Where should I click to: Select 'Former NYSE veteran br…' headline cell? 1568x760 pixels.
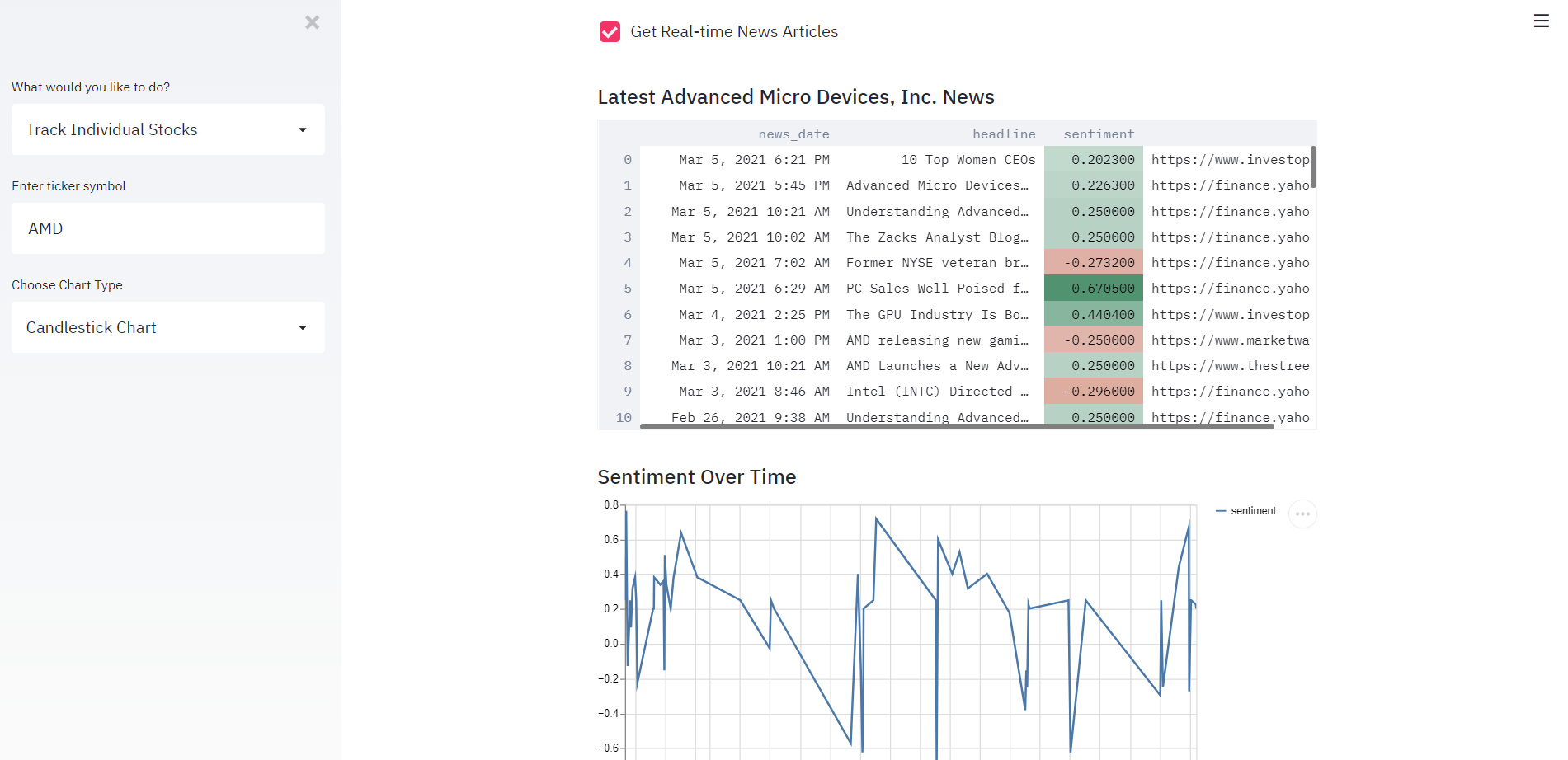[941, 263]
